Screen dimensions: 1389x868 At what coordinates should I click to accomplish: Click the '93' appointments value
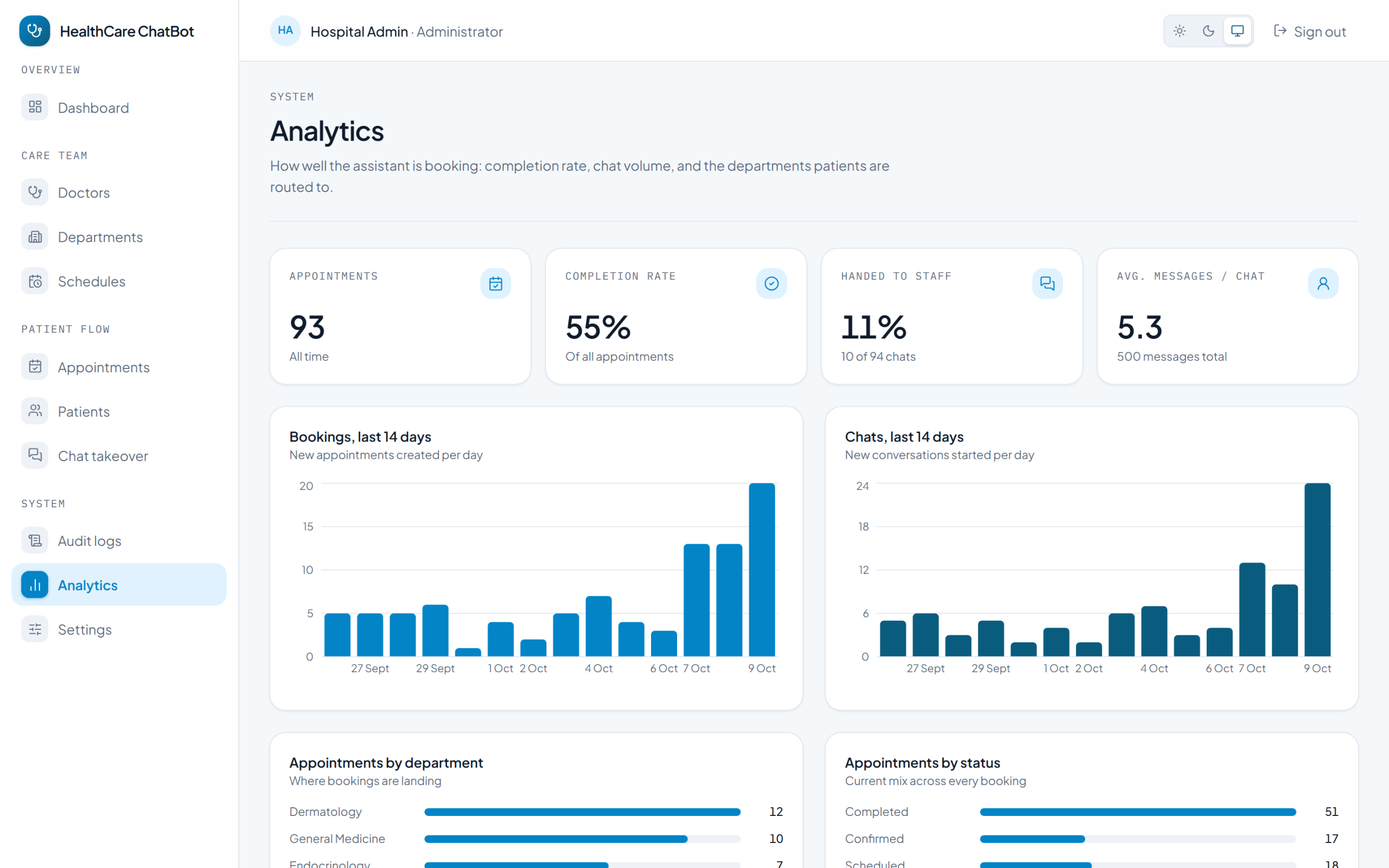point(307,327)
